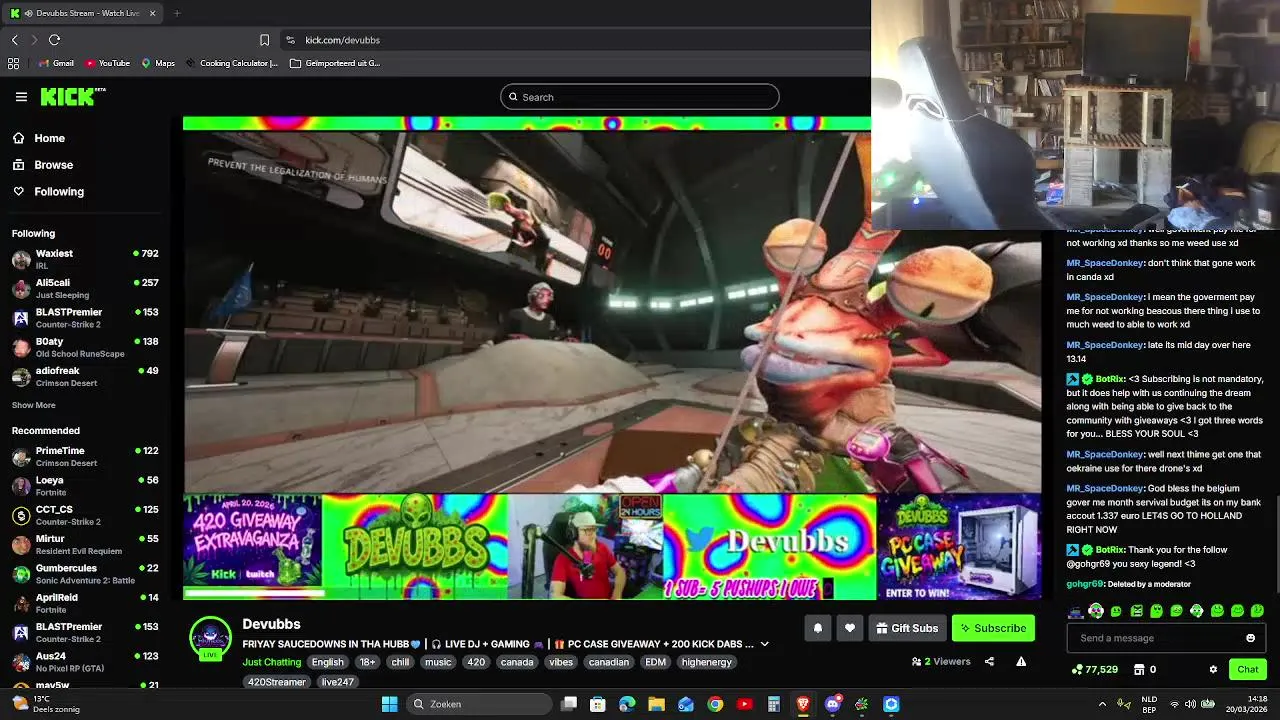Select the 18+ tag

[368, 662]
